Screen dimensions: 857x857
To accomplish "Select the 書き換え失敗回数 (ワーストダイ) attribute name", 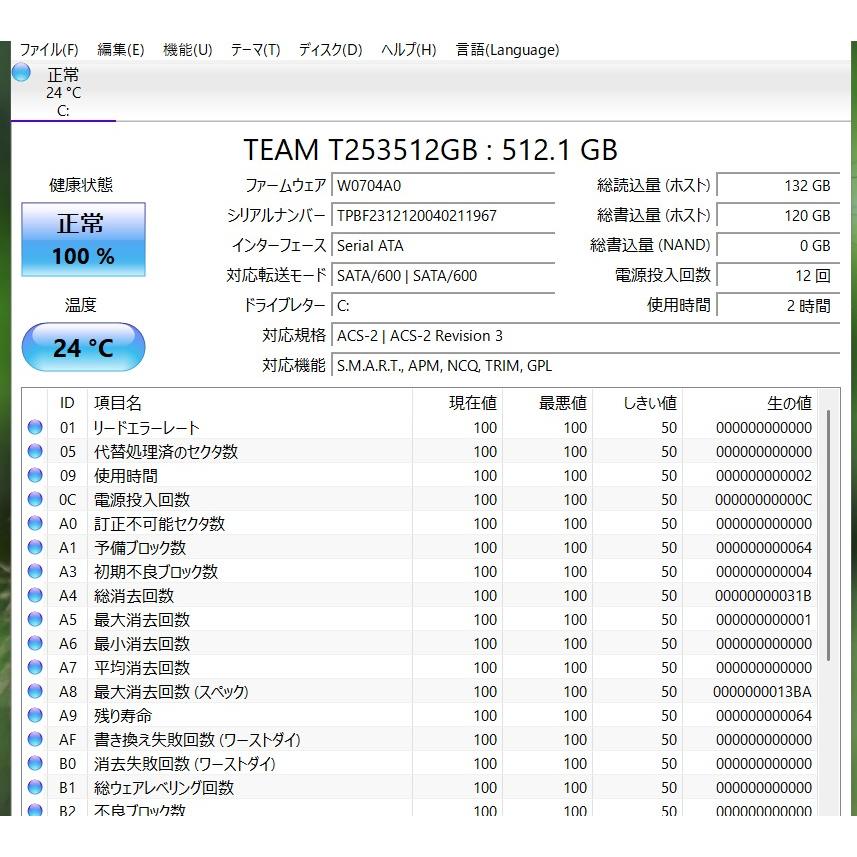I will (x=197, y=740).
